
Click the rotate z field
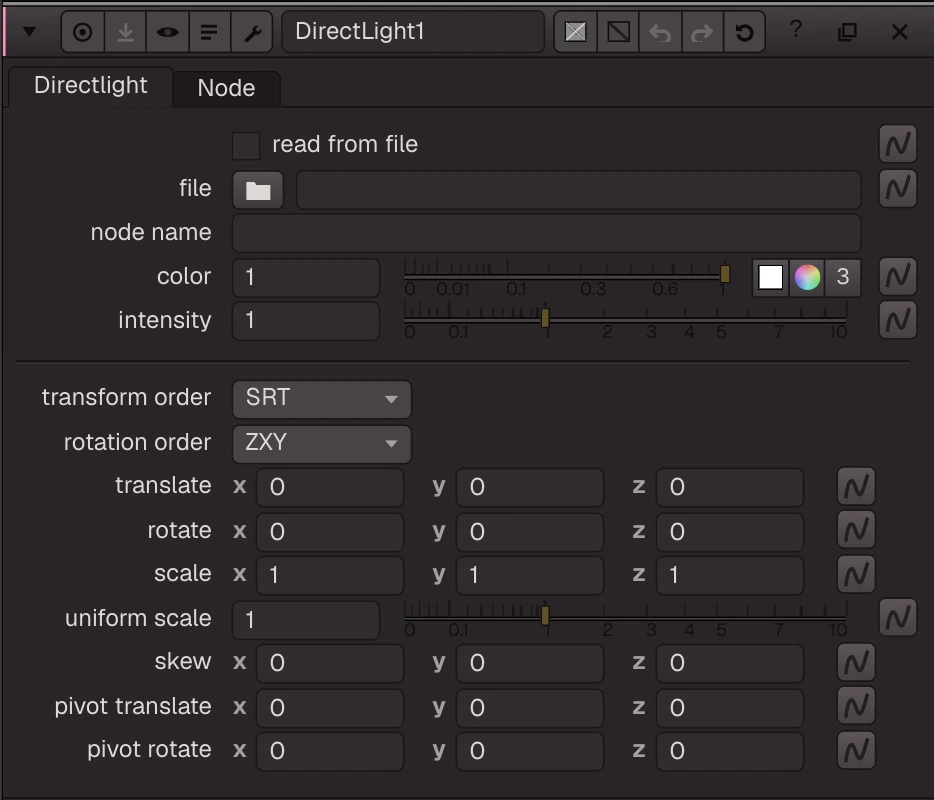coord(730,532)
